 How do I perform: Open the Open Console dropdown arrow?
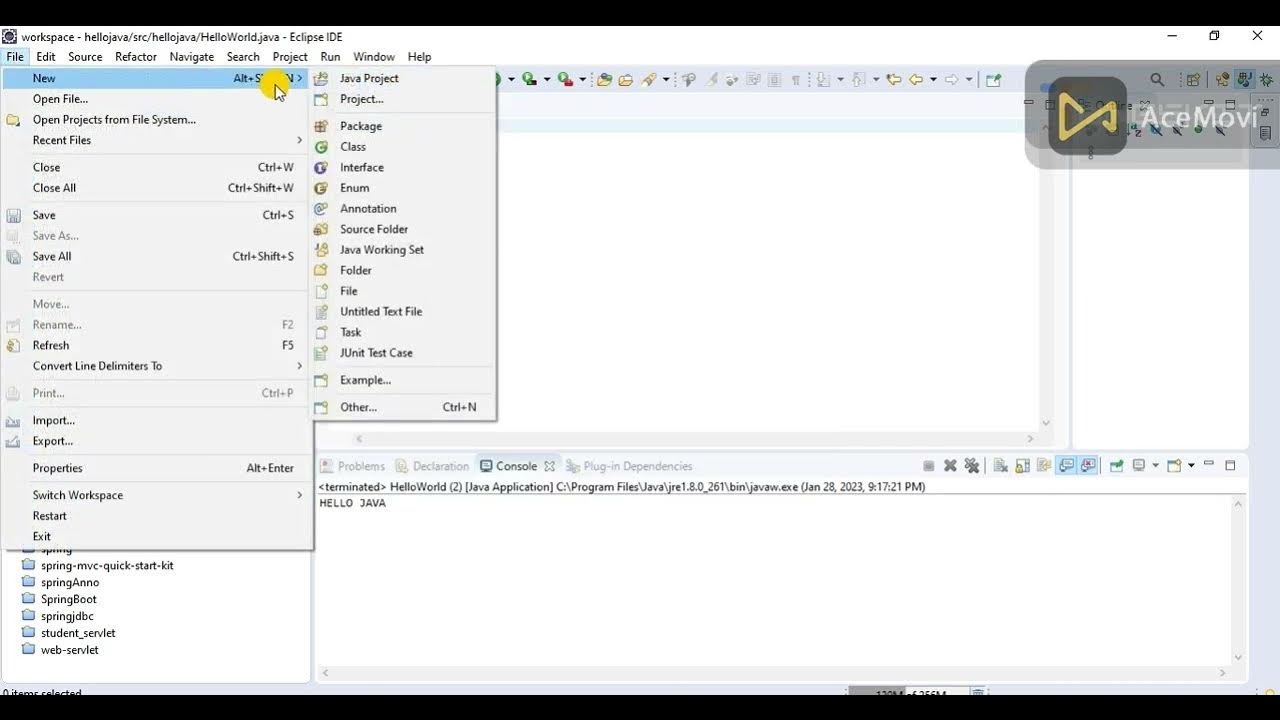tap(1191, 466)
